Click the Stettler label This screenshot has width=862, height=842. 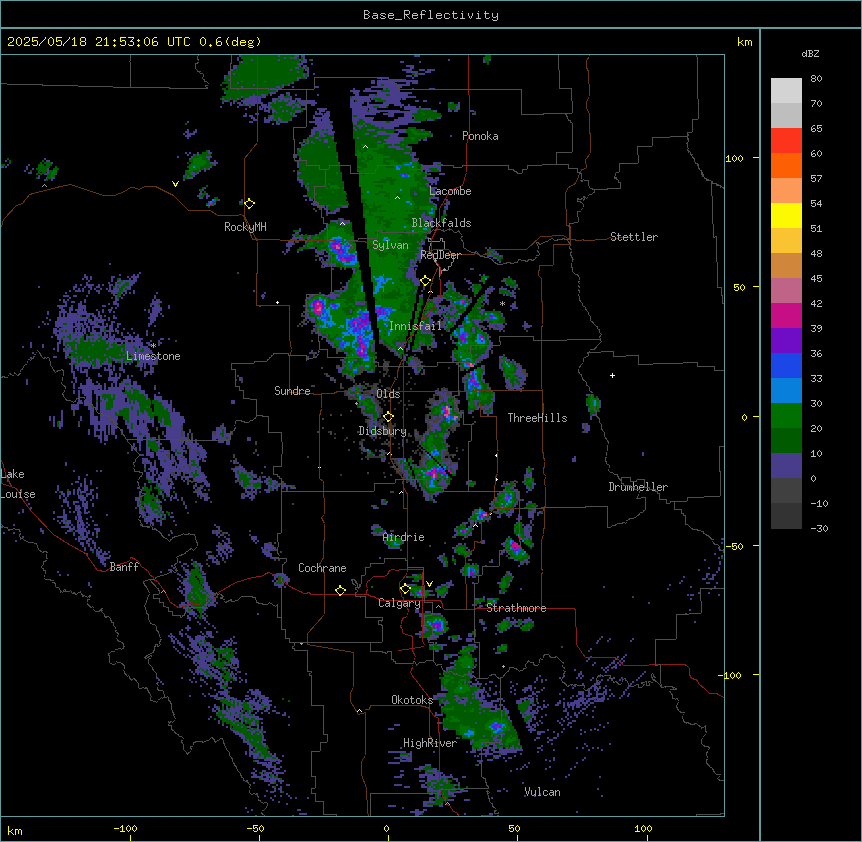[634, 237]
